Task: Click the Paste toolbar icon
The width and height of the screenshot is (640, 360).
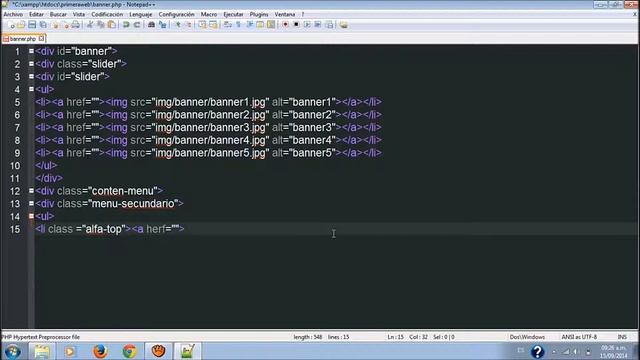Action: click(x=111, y=25)
